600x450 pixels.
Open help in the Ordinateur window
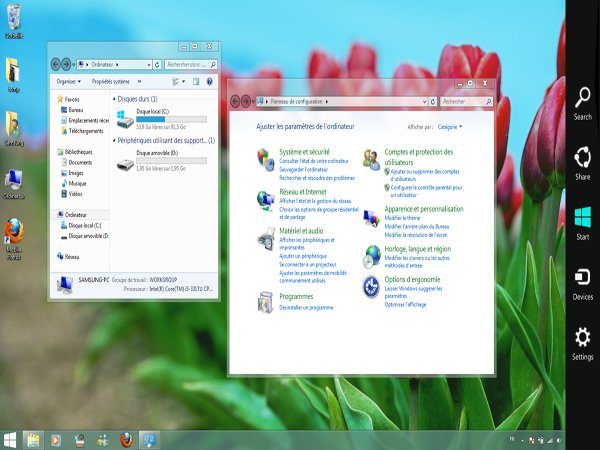[209, 82]
